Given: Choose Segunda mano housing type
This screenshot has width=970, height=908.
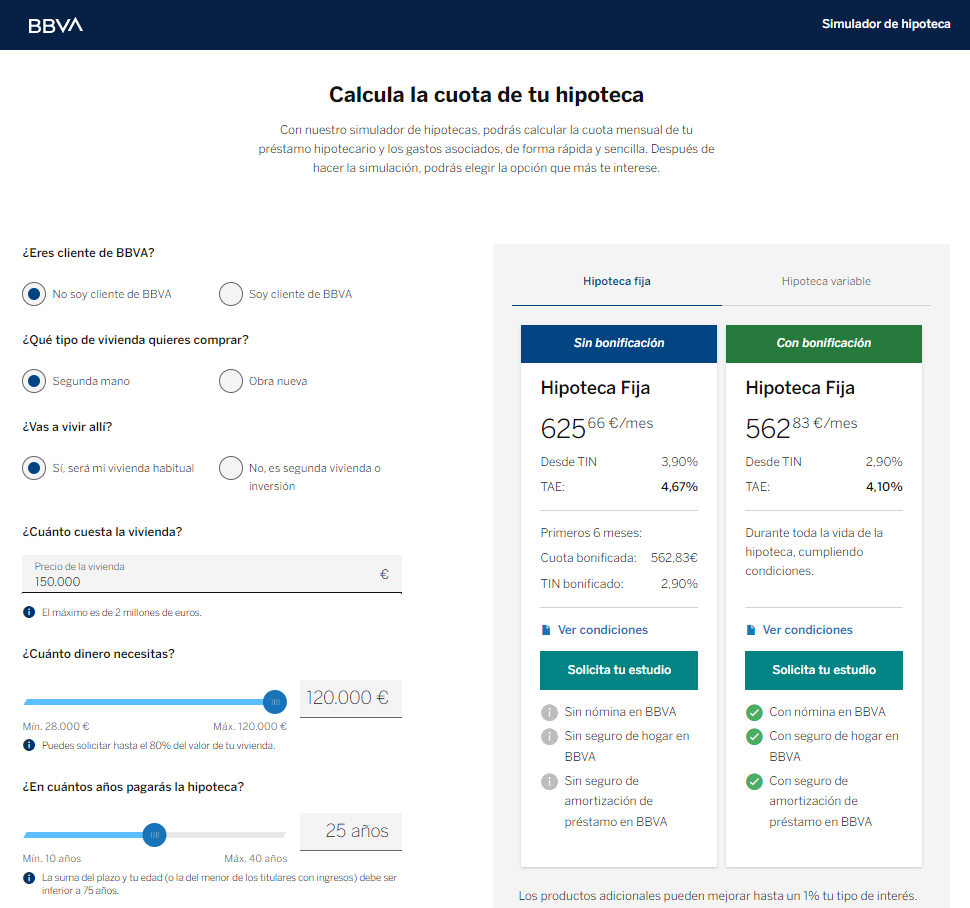Looking at the screenshot, I should (34, 381).
